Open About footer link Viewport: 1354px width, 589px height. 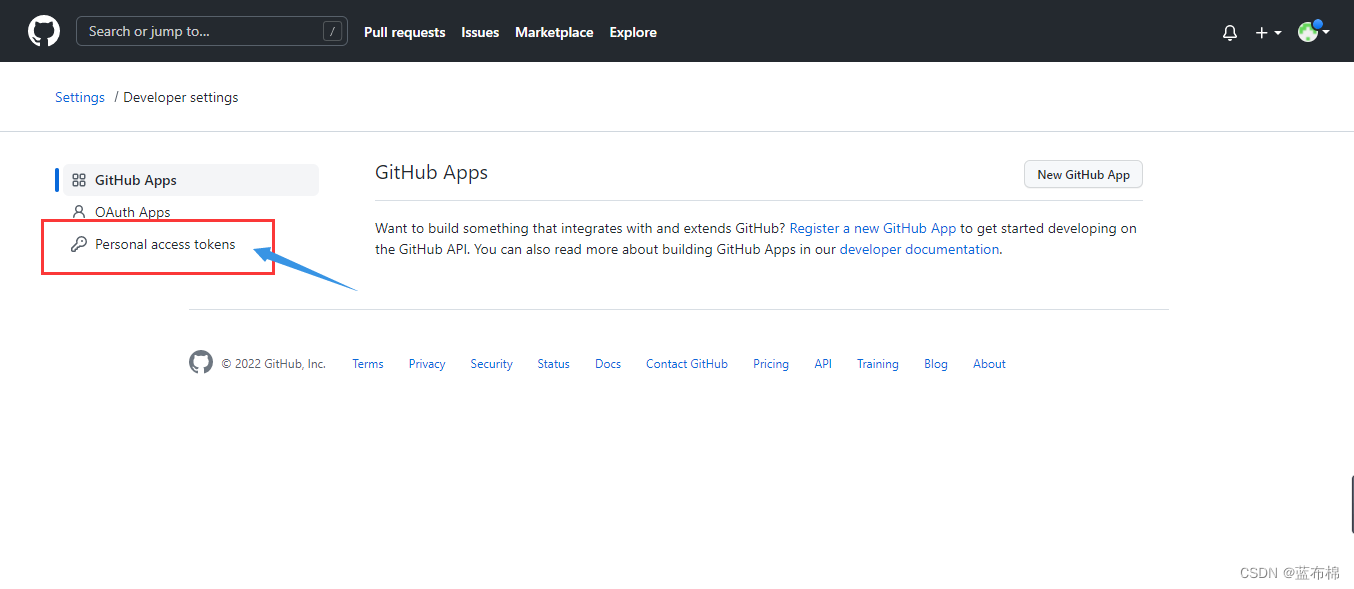(990, 364)
